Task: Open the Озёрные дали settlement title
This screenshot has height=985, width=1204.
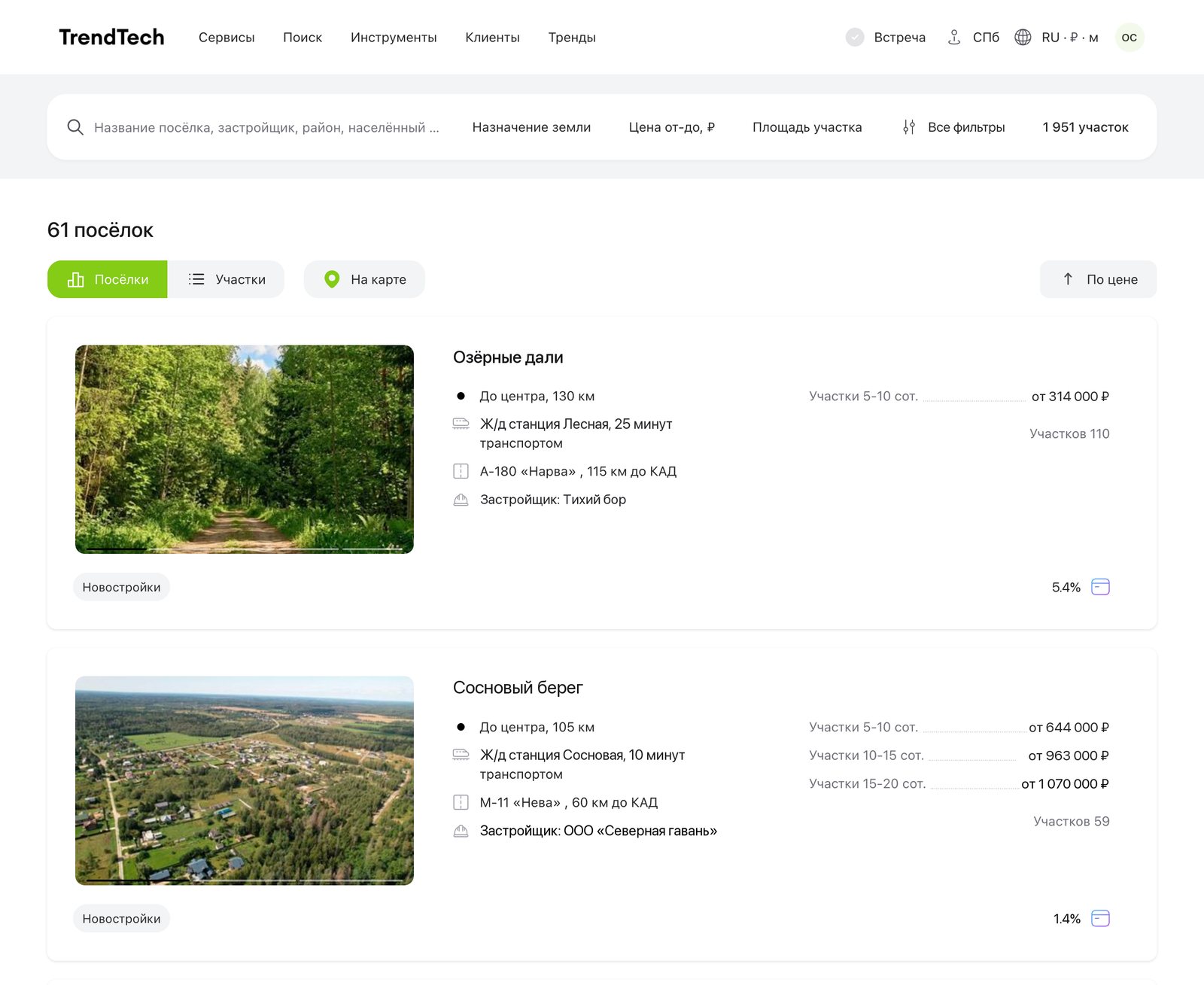Action: [x=508, y=357]
